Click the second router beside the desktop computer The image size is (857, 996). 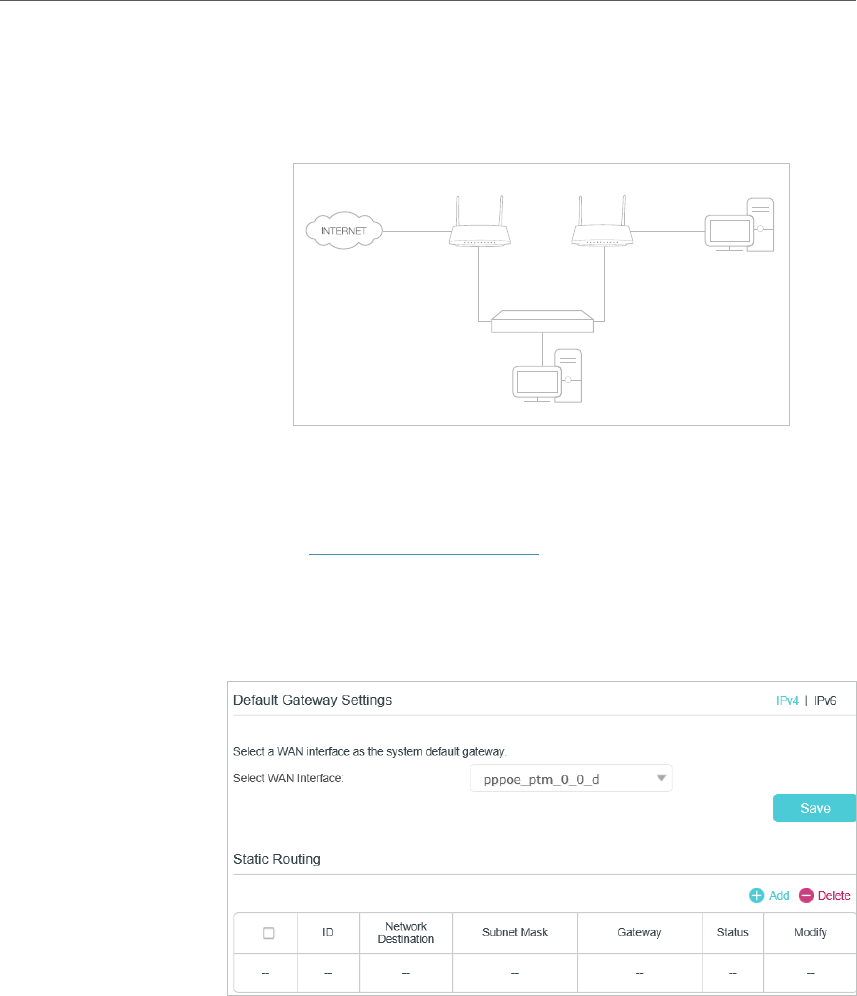click(602, 221)
